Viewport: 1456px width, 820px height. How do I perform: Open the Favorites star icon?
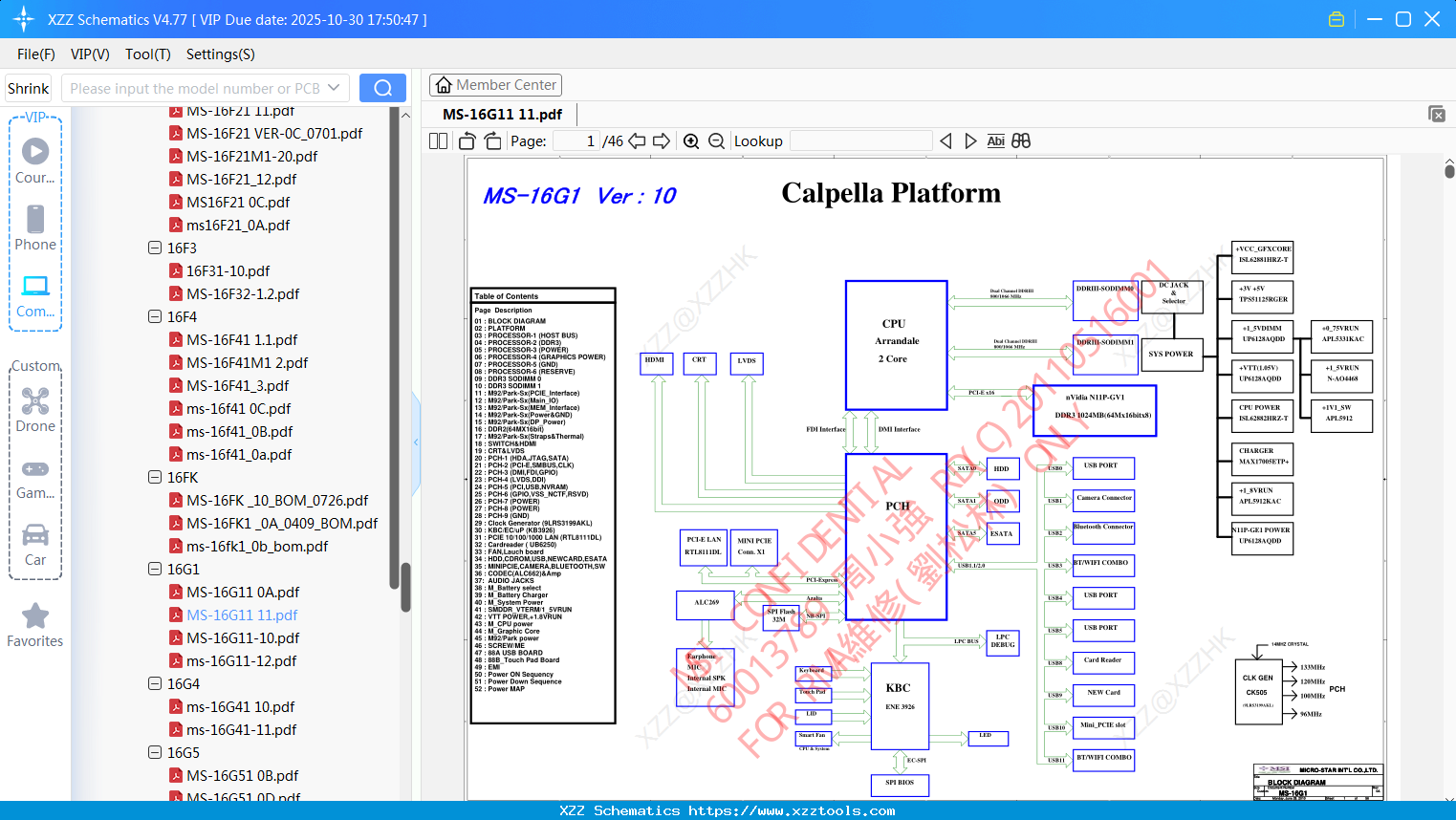coord(35,625)
